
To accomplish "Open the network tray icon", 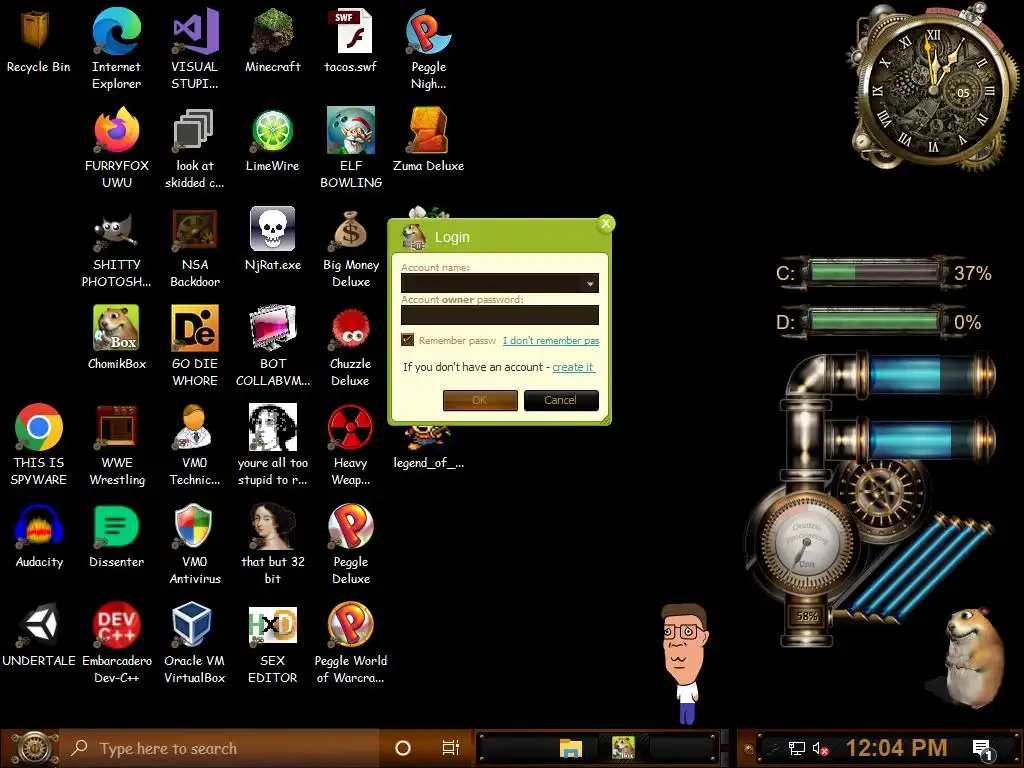I will [x=796, y=749].
